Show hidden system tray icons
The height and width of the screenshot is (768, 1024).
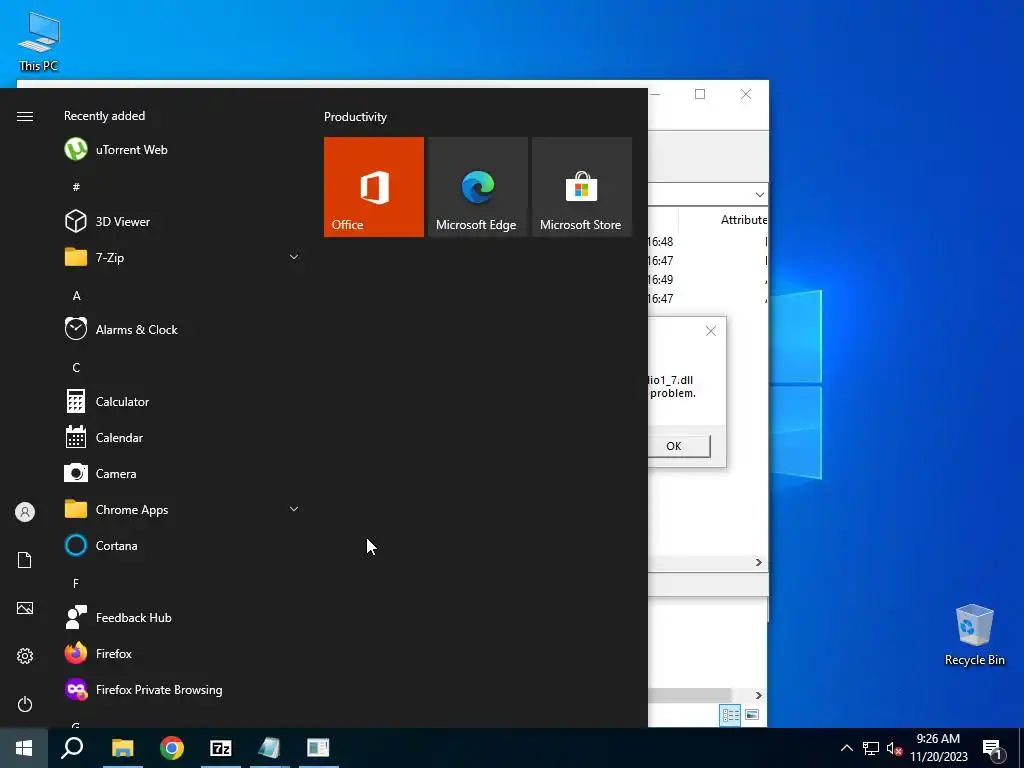coord(846,748)
